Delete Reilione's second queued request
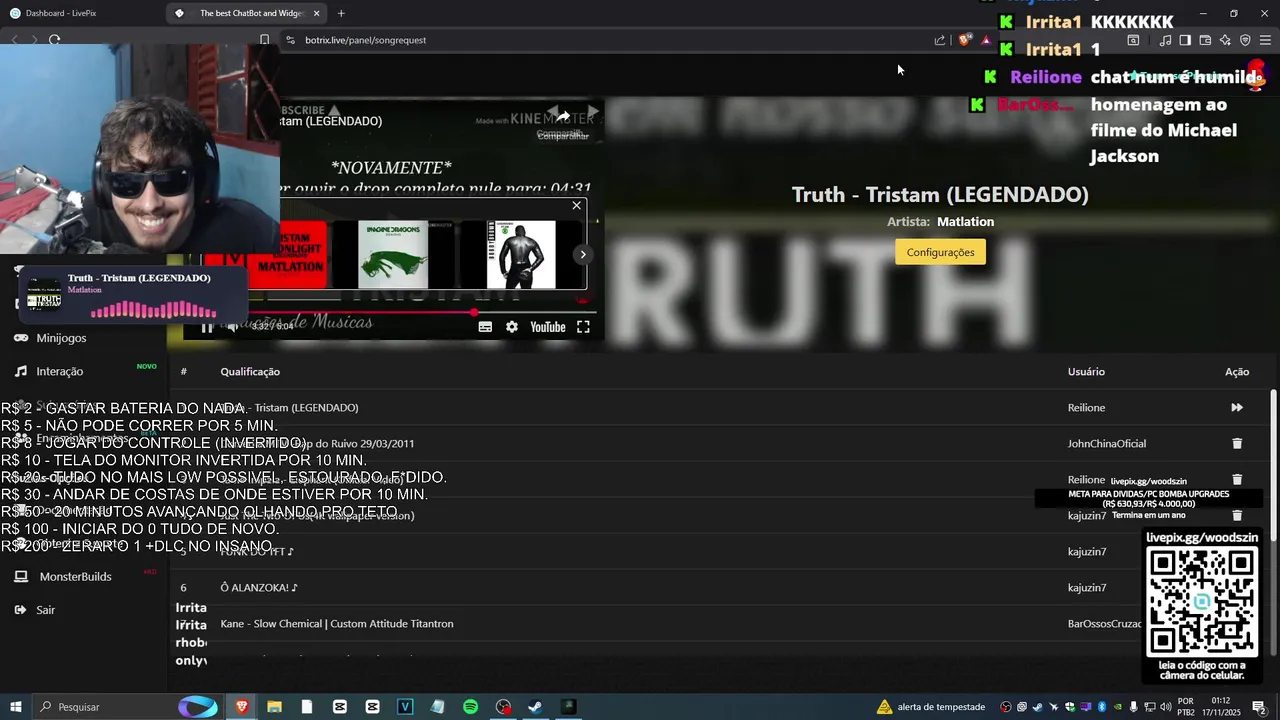This screenshot has height=720, width=1280. tap(1237, 479)
